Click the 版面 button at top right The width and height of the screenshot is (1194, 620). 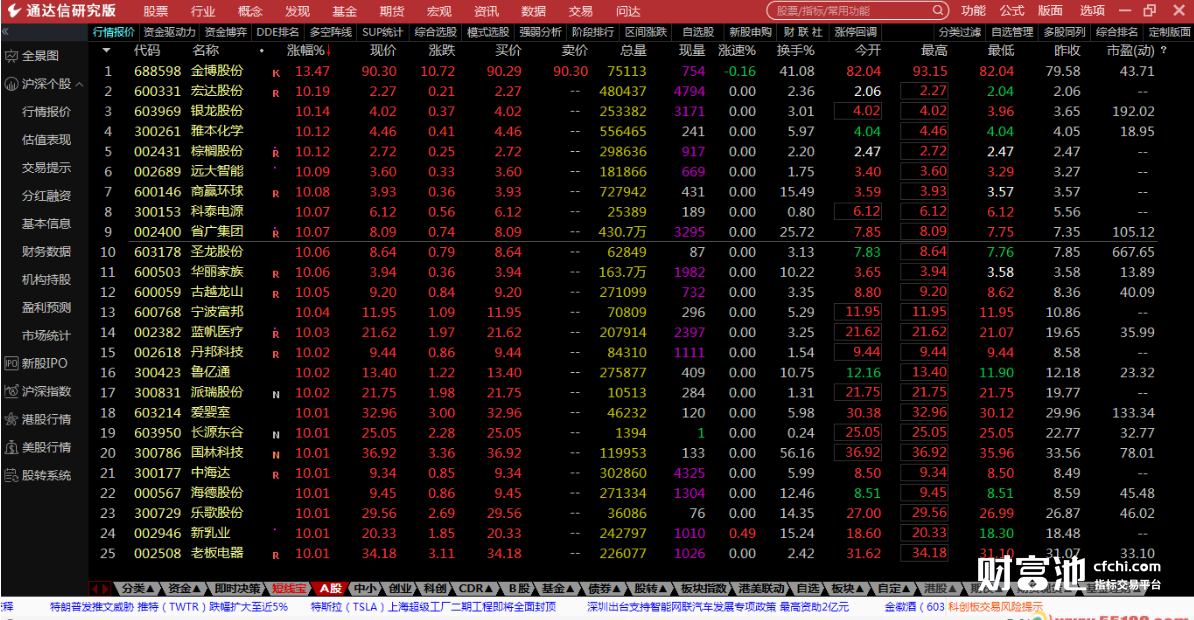pos(1050,11)
